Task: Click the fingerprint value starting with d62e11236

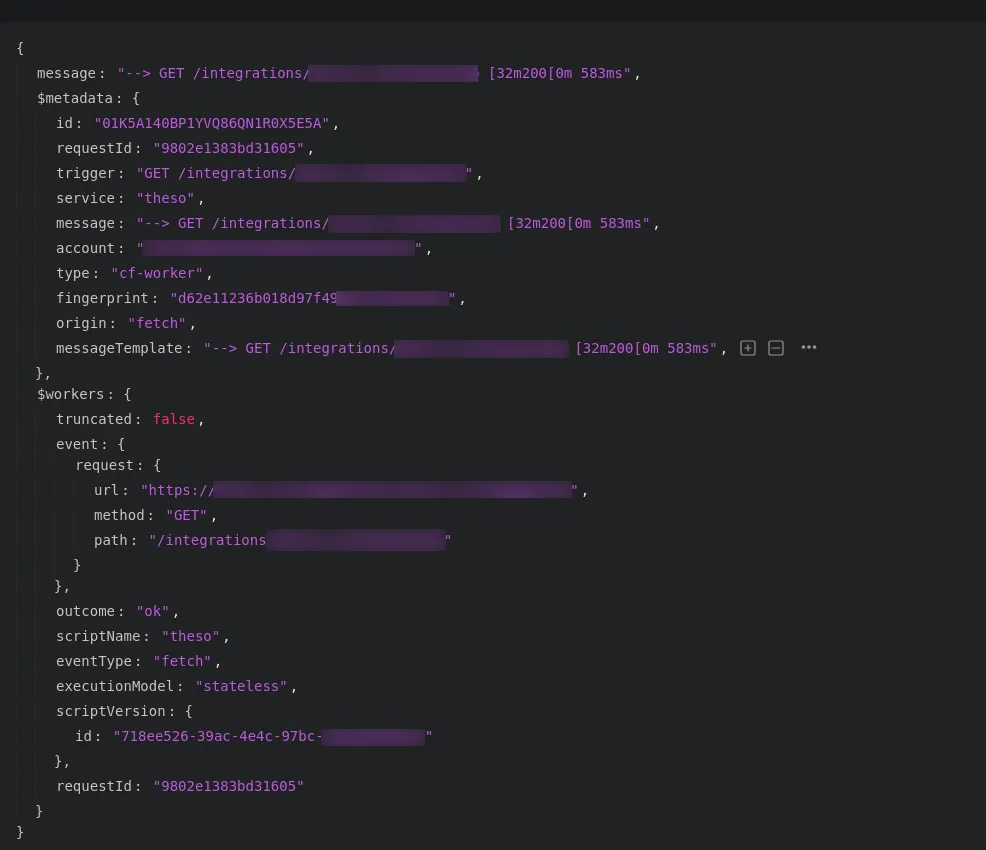Action: pyautogui.click(x=312, y=298)
